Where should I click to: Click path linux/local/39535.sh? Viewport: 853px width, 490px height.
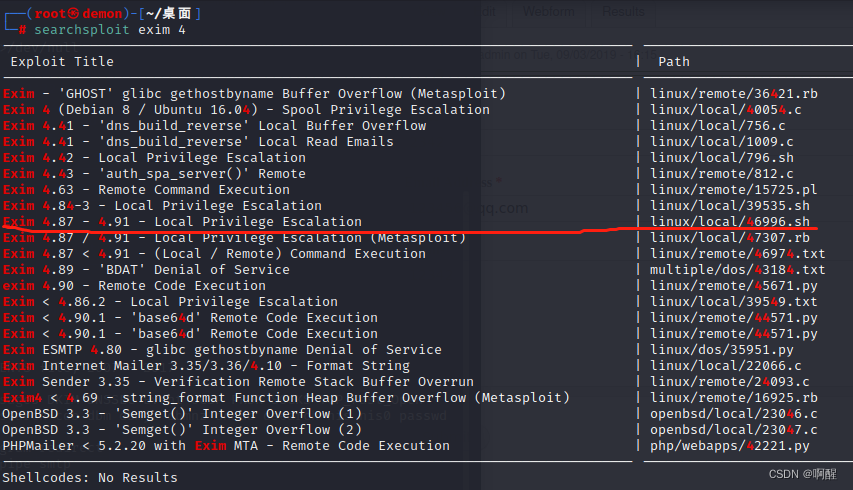(730, 206)
